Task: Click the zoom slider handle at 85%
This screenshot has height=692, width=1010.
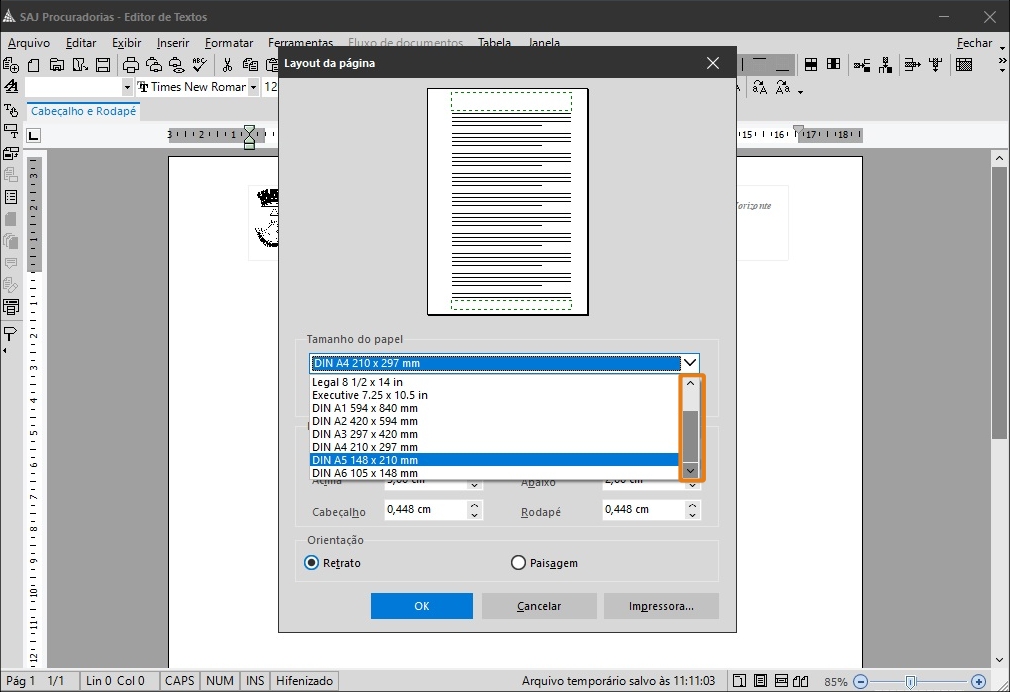Action: pyautogui.click(x=910, y=681)
